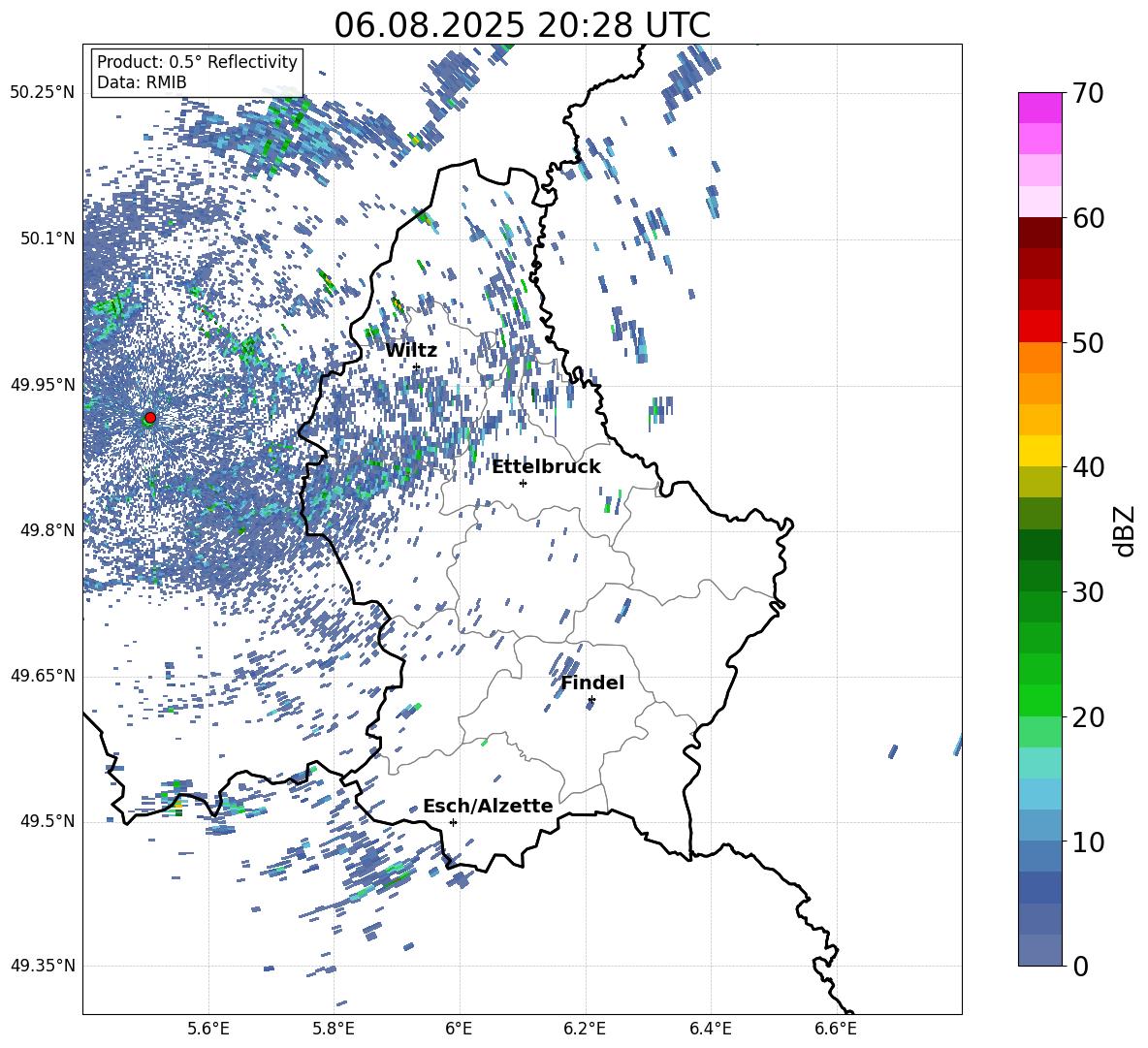Click the 49.95°N latitude label

click(43, 385)
